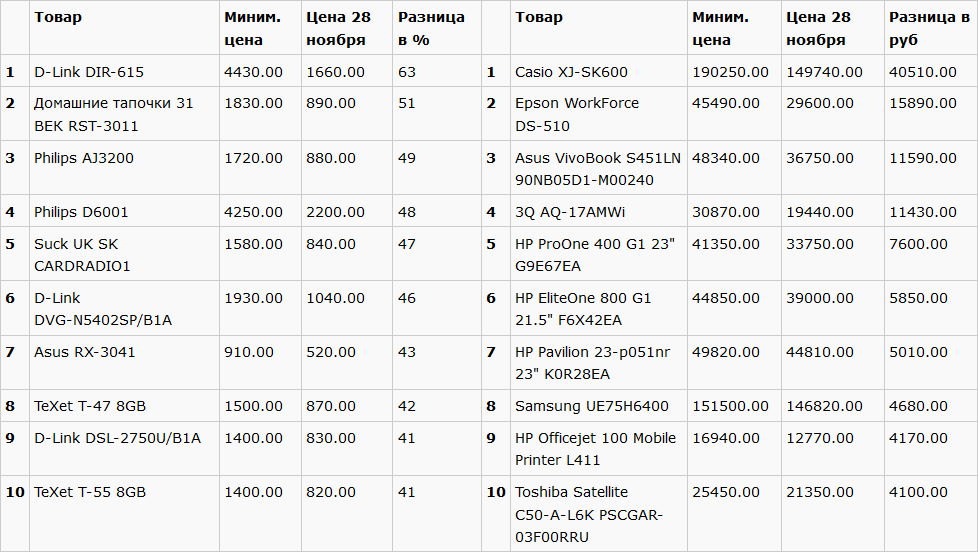Viewport: 978px width, 552px height.
Task: Click the Suck UK SK CARDRADIO1 cell
Action: click(x=124, y=254)
